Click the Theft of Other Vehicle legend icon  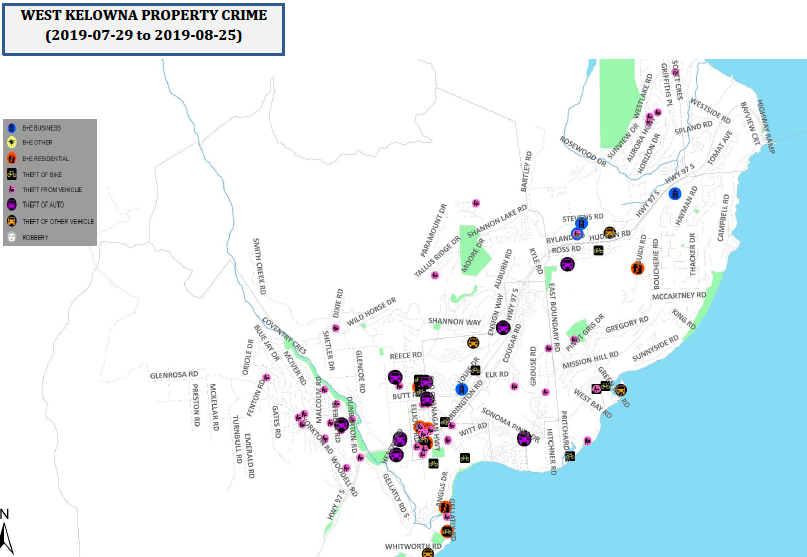coord(10,221)
